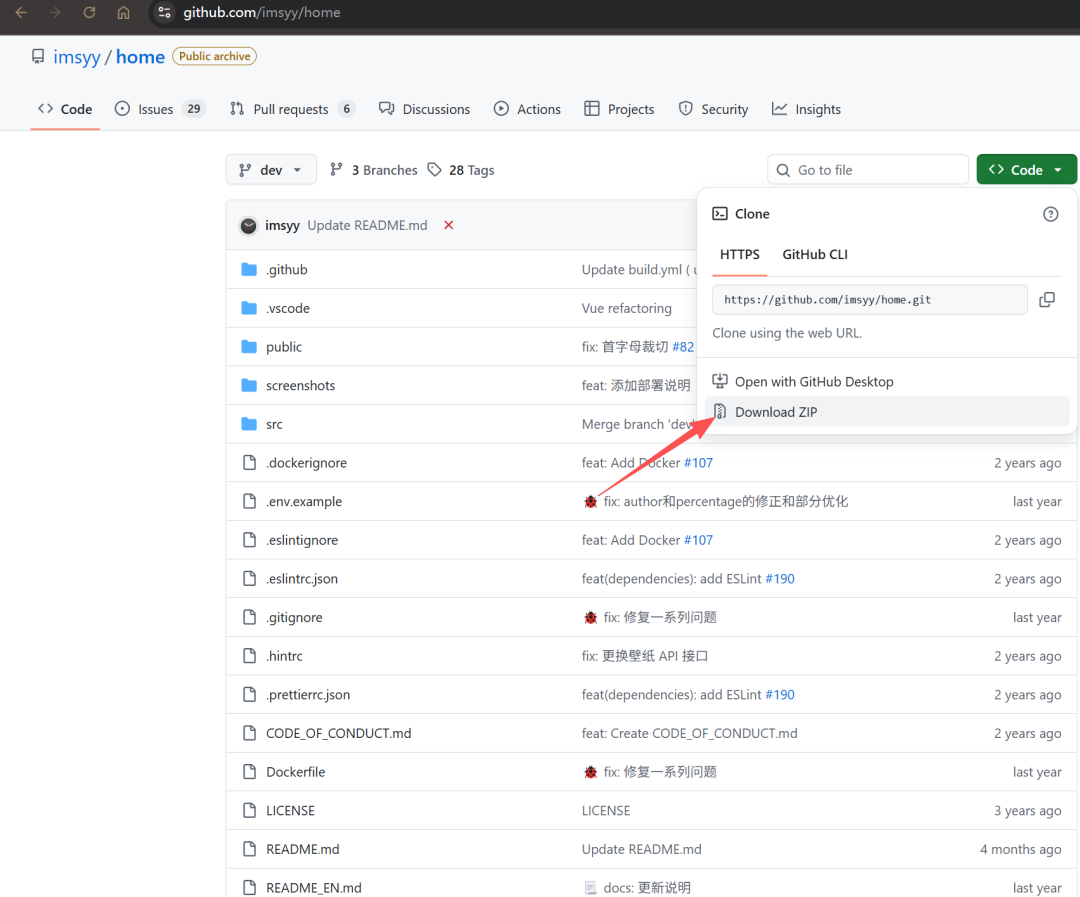Viewport: 1080px width, 897px height.
Task: Open the feat: Create CODE_OF_CONDUCT.md commit message
Action: point(689,733)
